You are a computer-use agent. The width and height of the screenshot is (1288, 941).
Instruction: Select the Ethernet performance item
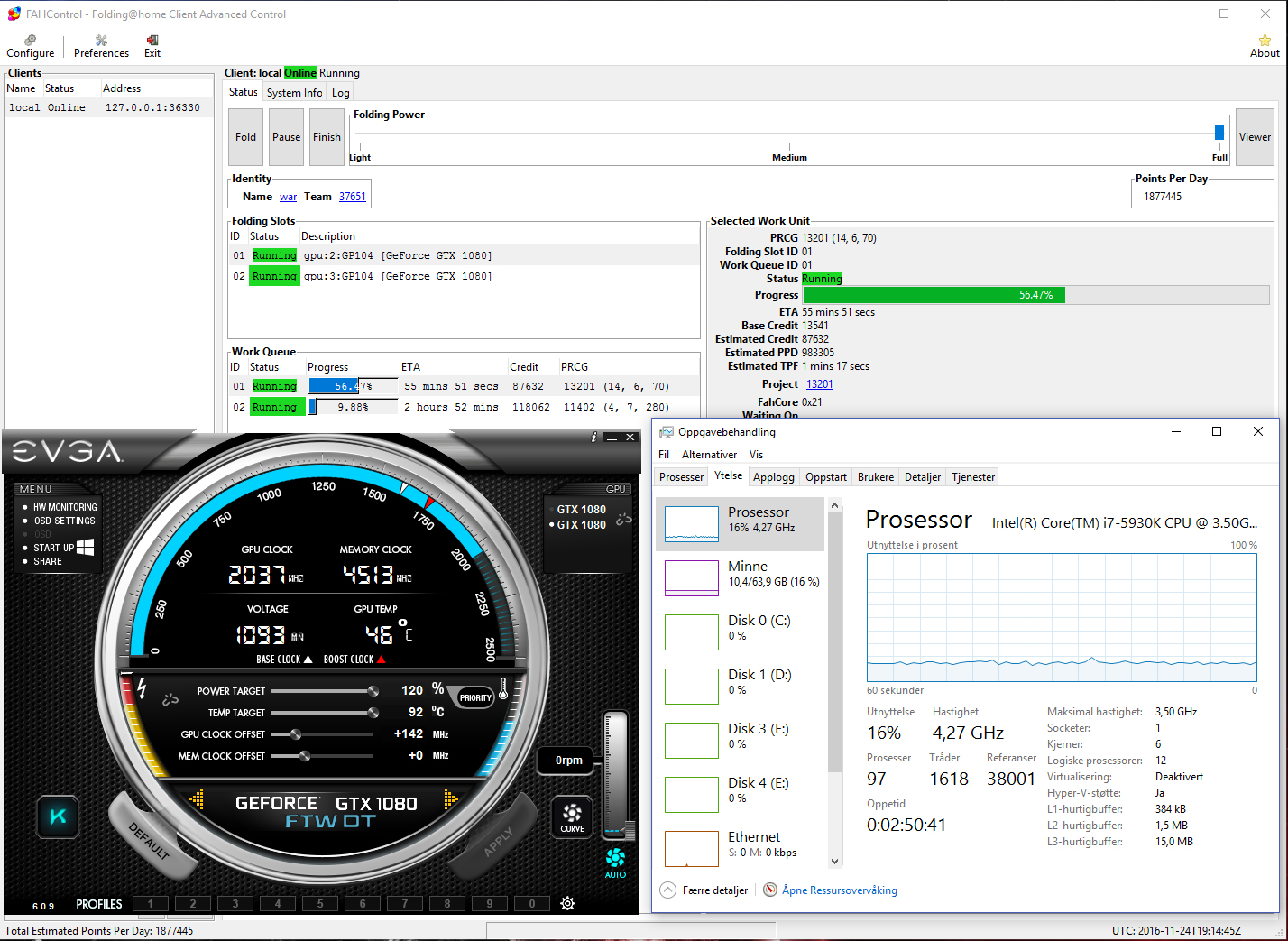(740, 846)
